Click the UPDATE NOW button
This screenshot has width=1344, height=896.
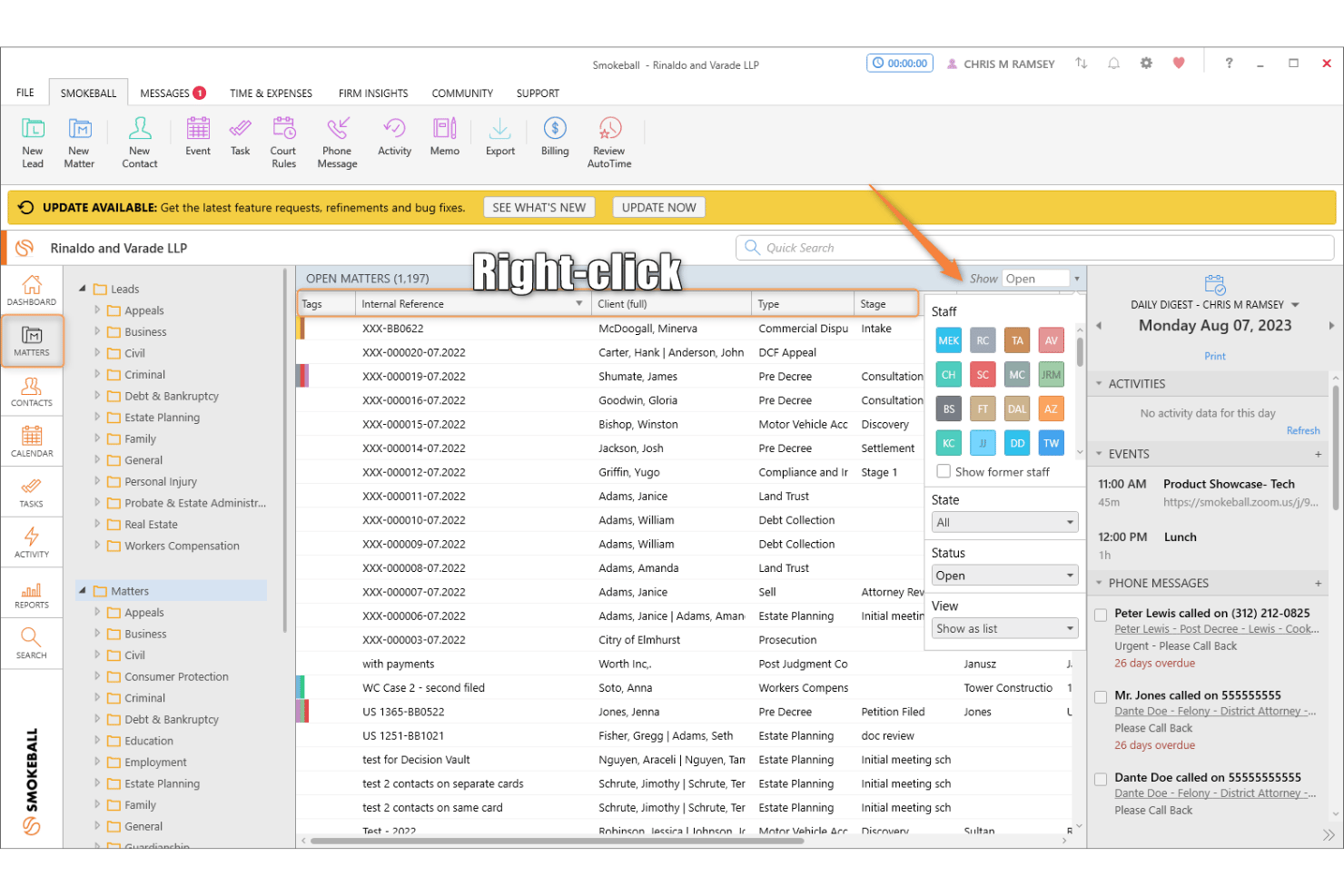[x=659, y=207]
